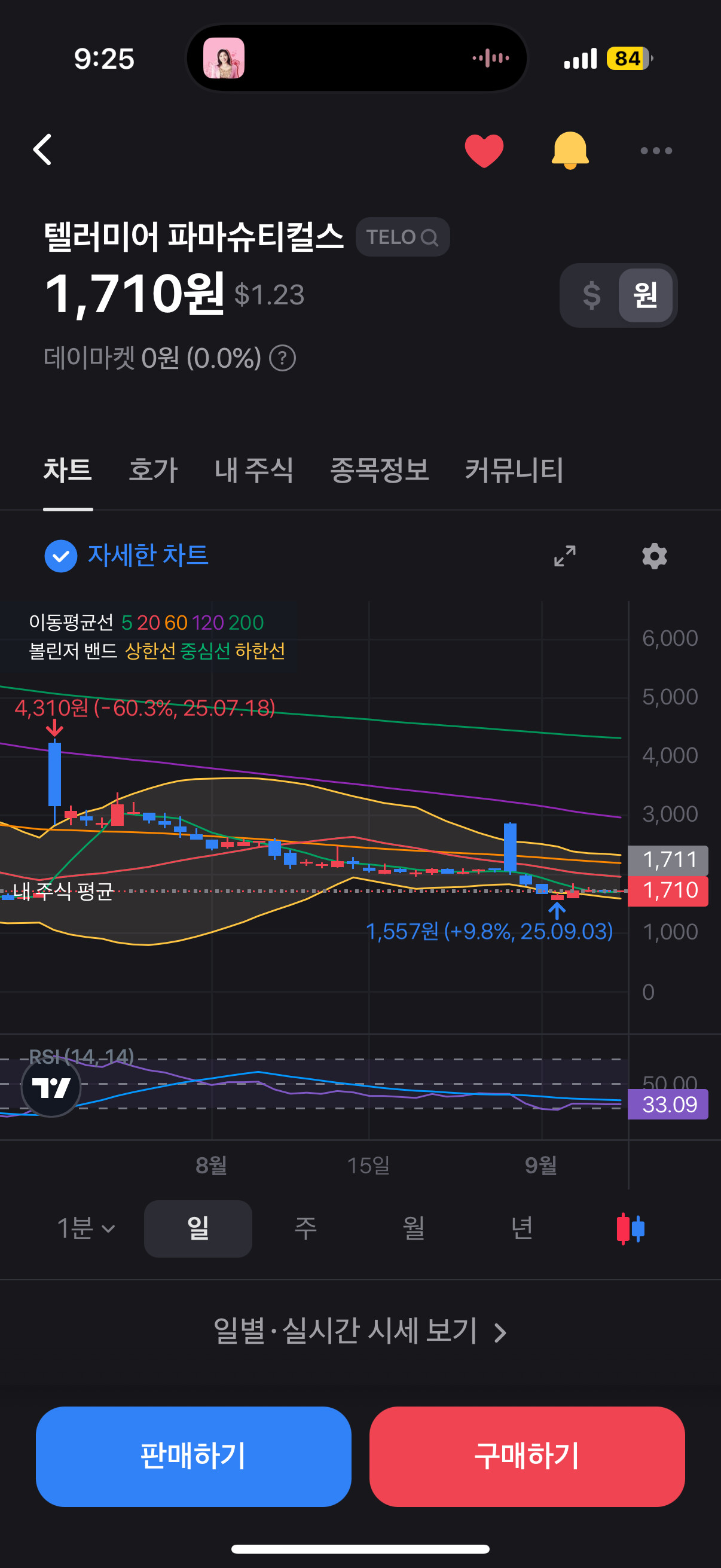
Task: Select the 일 daily timeframe
Action: [x=198, y=1228]
